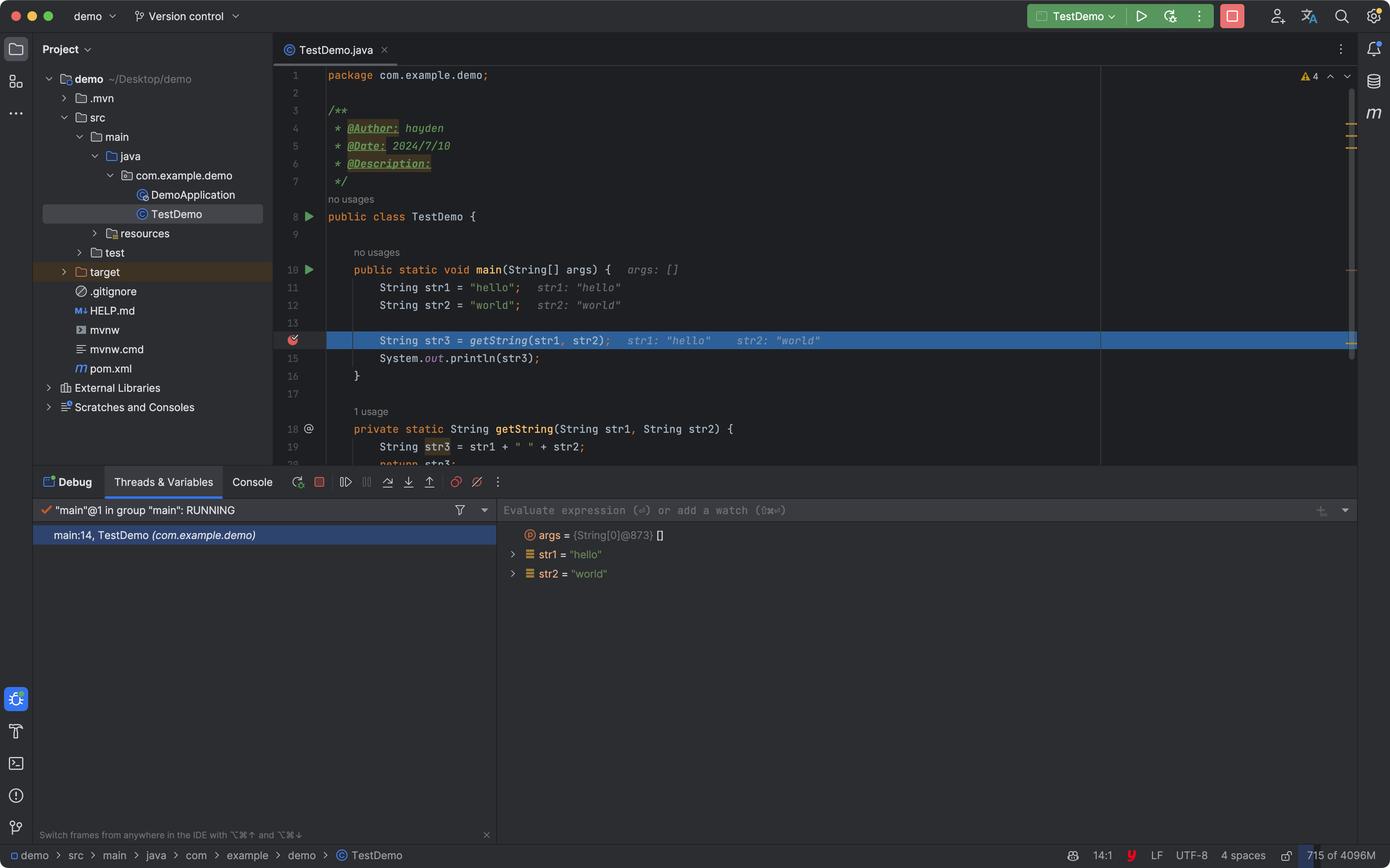Expand the target folder
1390x868 pixels.
(x=64, y=272)
